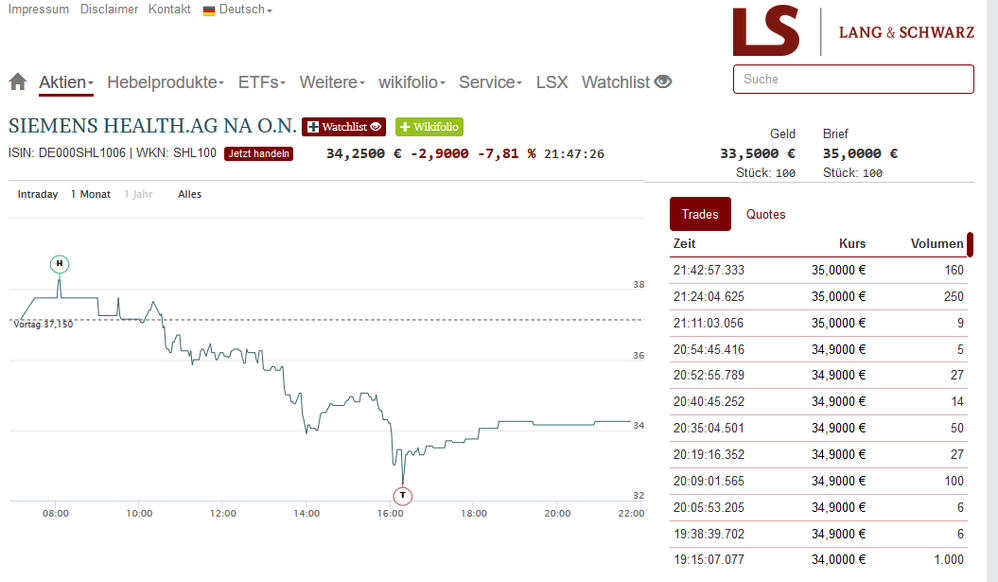Open the Kontakt link
Screen dimensions: 998x582
click(169, 10)
